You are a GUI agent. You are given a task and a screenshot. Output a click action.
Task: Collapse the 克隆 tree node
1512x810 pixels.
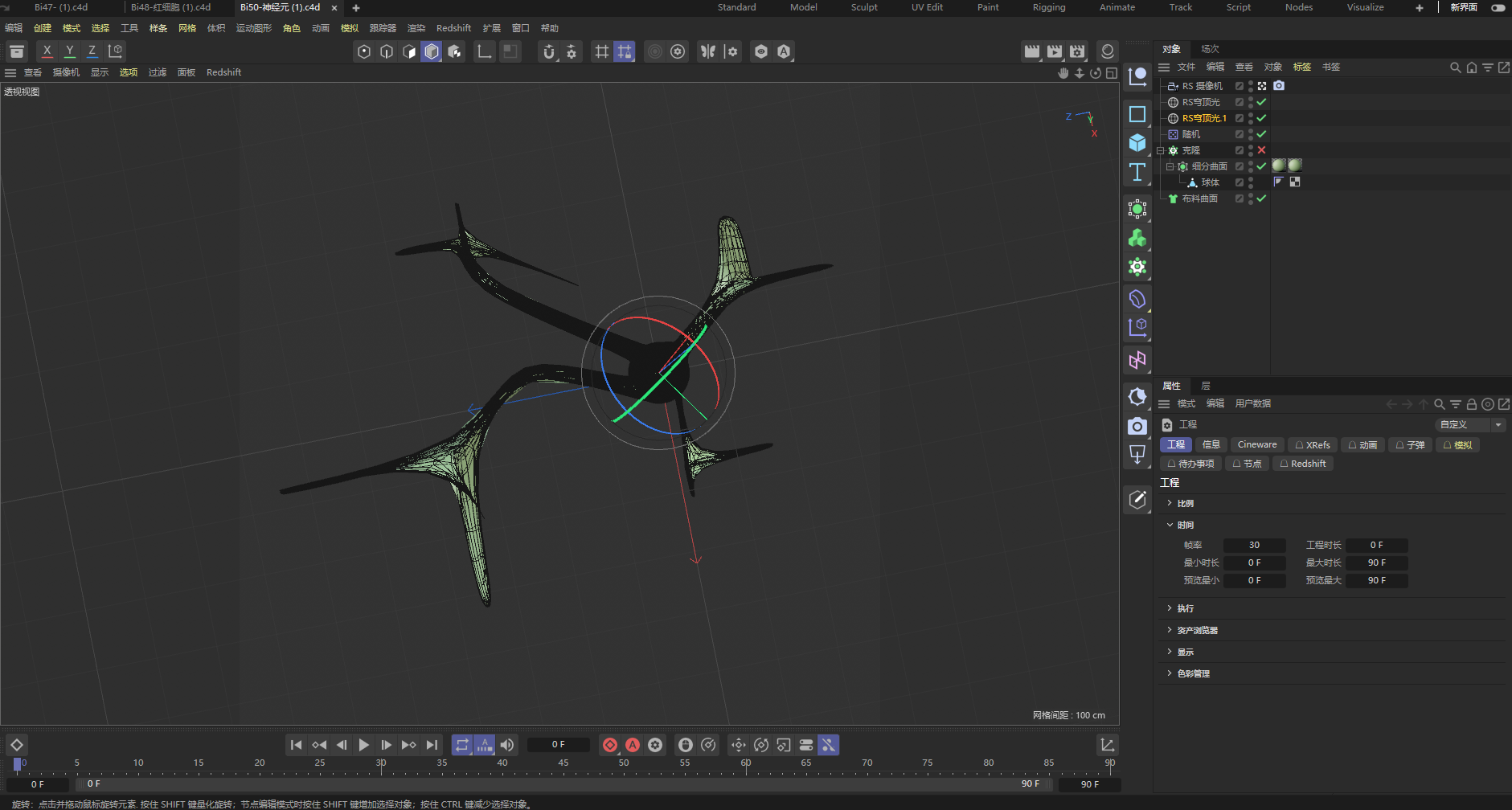(1161, 150)
